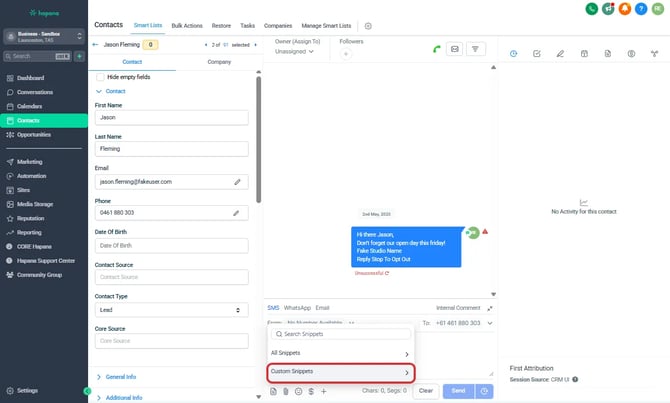Open All Snippets menu entry
Viewport: 670px width, 403px height.
[339, 354]
